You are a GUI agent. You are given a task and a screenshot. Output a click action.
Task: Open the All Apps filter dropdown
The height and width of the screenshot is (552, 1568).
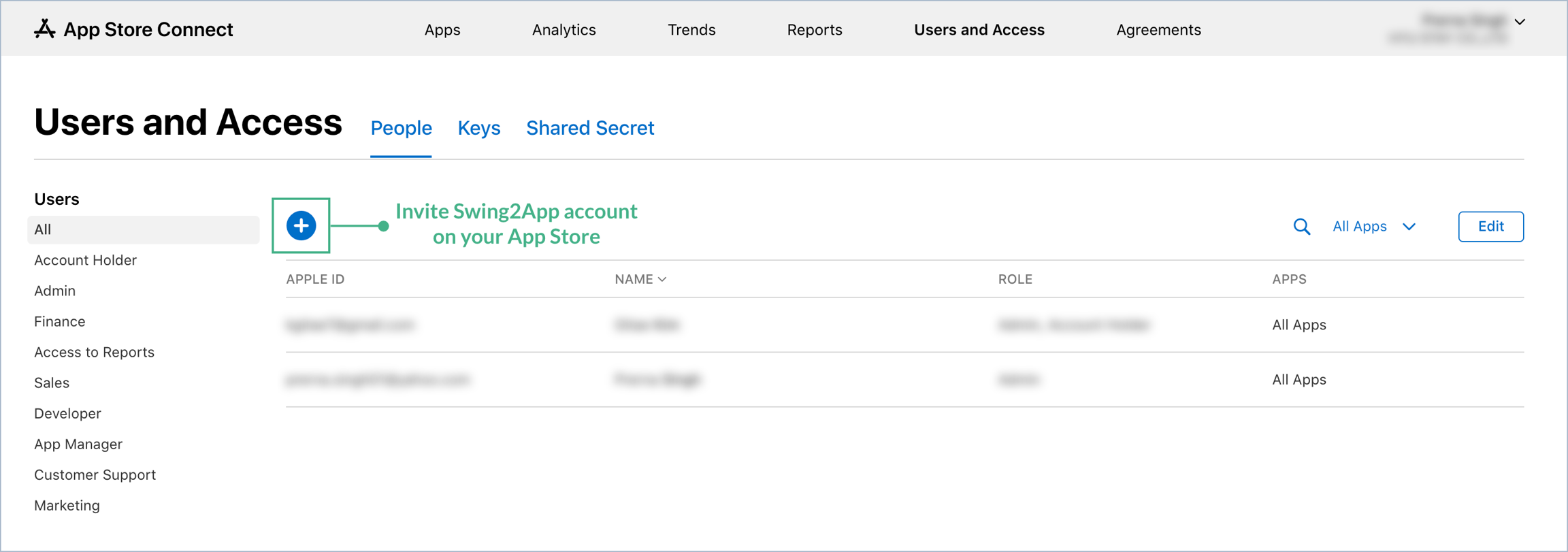point(1373,227)
